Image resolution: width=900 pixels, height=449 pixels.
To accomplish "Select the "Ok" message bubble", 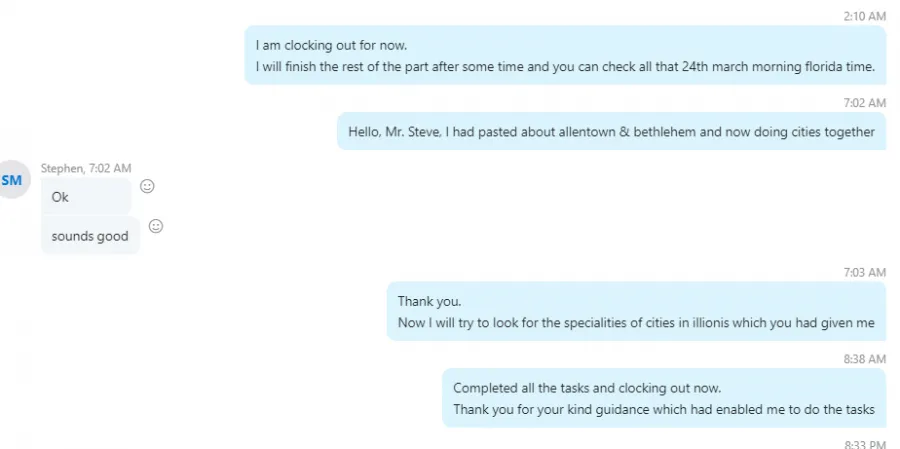I will tap(86, 196).
